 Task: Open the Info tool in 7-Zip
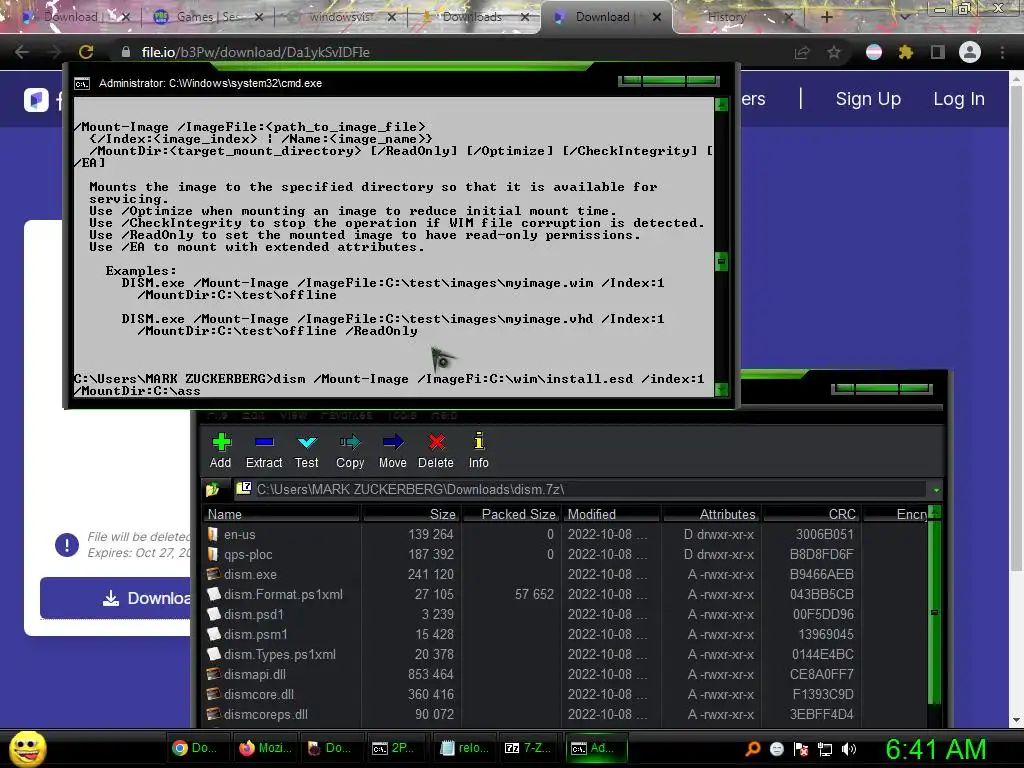point(479,451)
